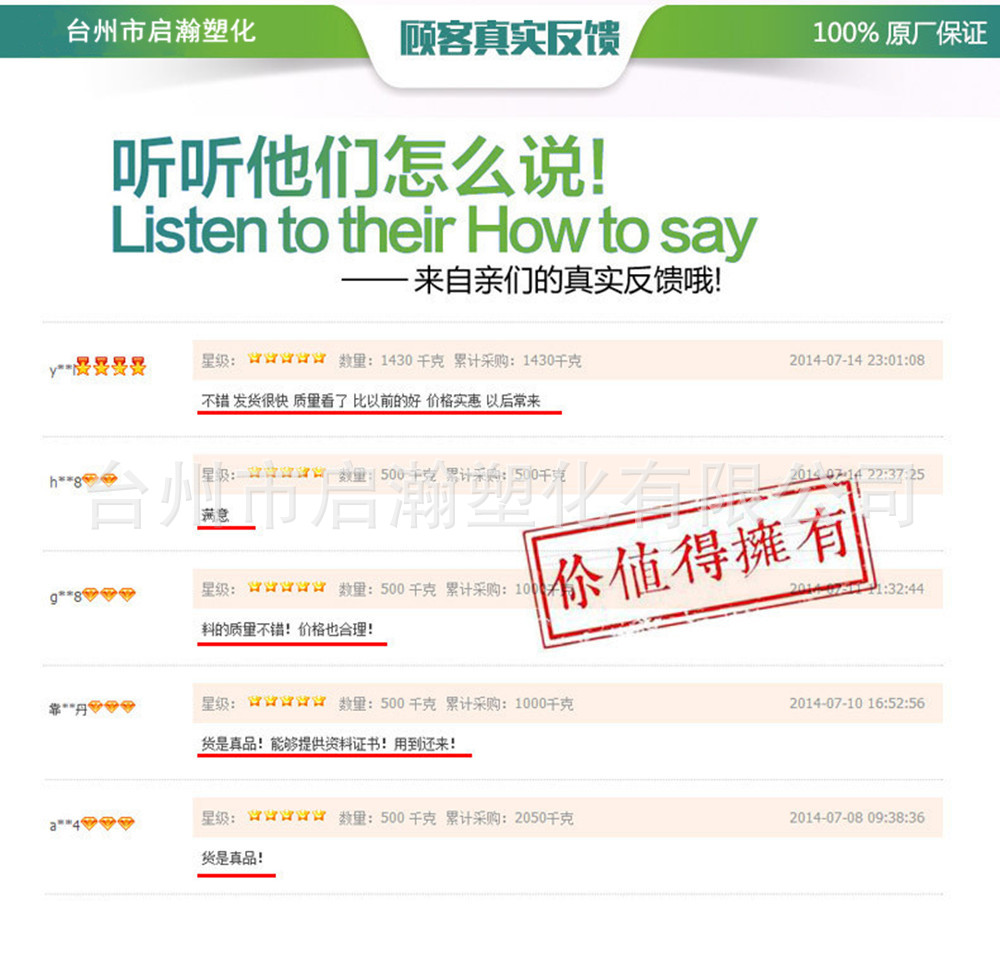Click the timestamp 2014-07-08 09:38:36
The height and width of the screenshot is (965, 1000).
[x=857, y=818]
